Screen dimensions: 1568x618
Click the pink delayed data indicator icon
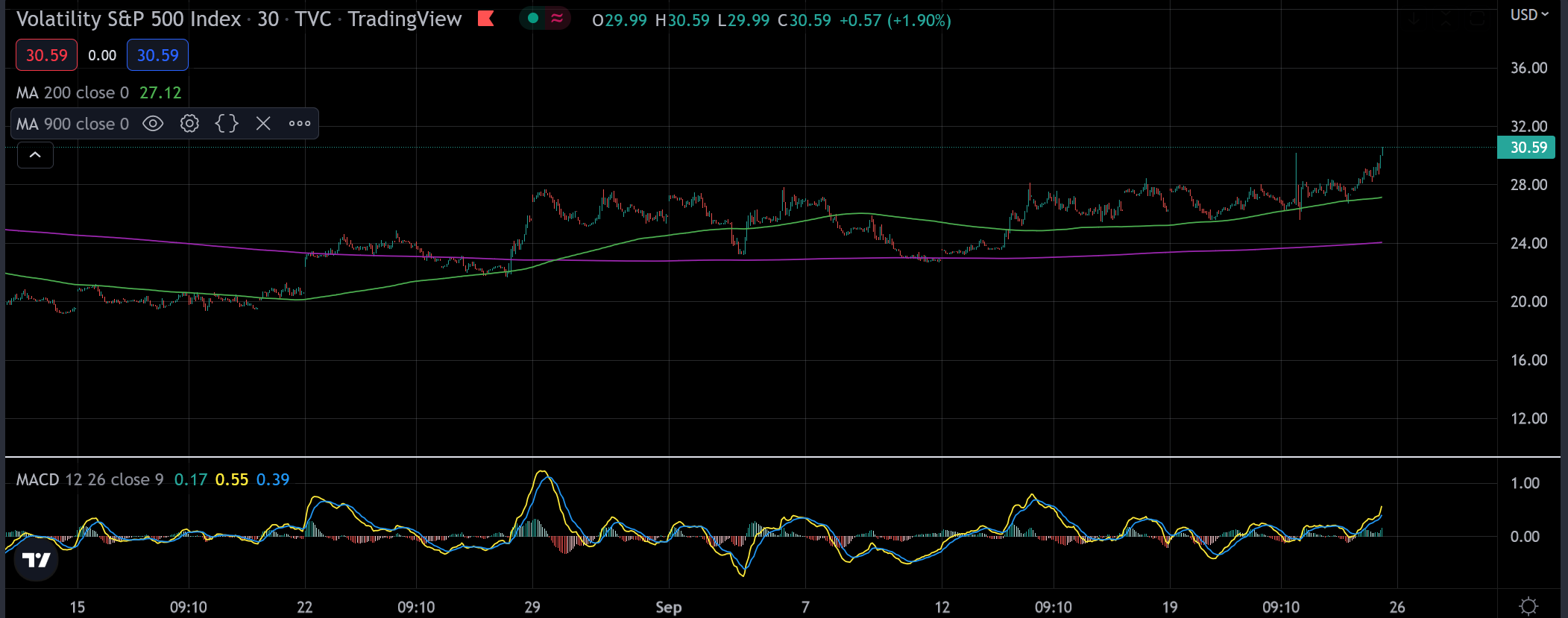click(557, 19)
